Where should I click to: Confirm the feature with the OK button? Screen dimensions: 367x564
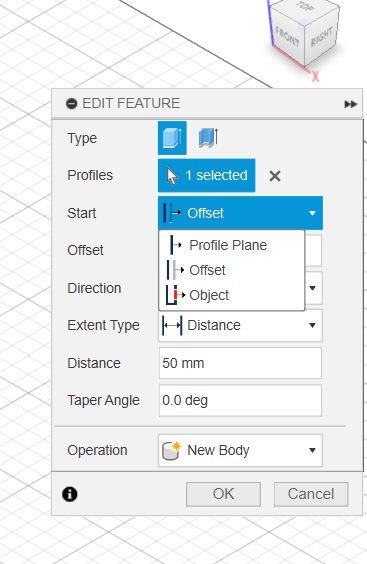[223, 494]
